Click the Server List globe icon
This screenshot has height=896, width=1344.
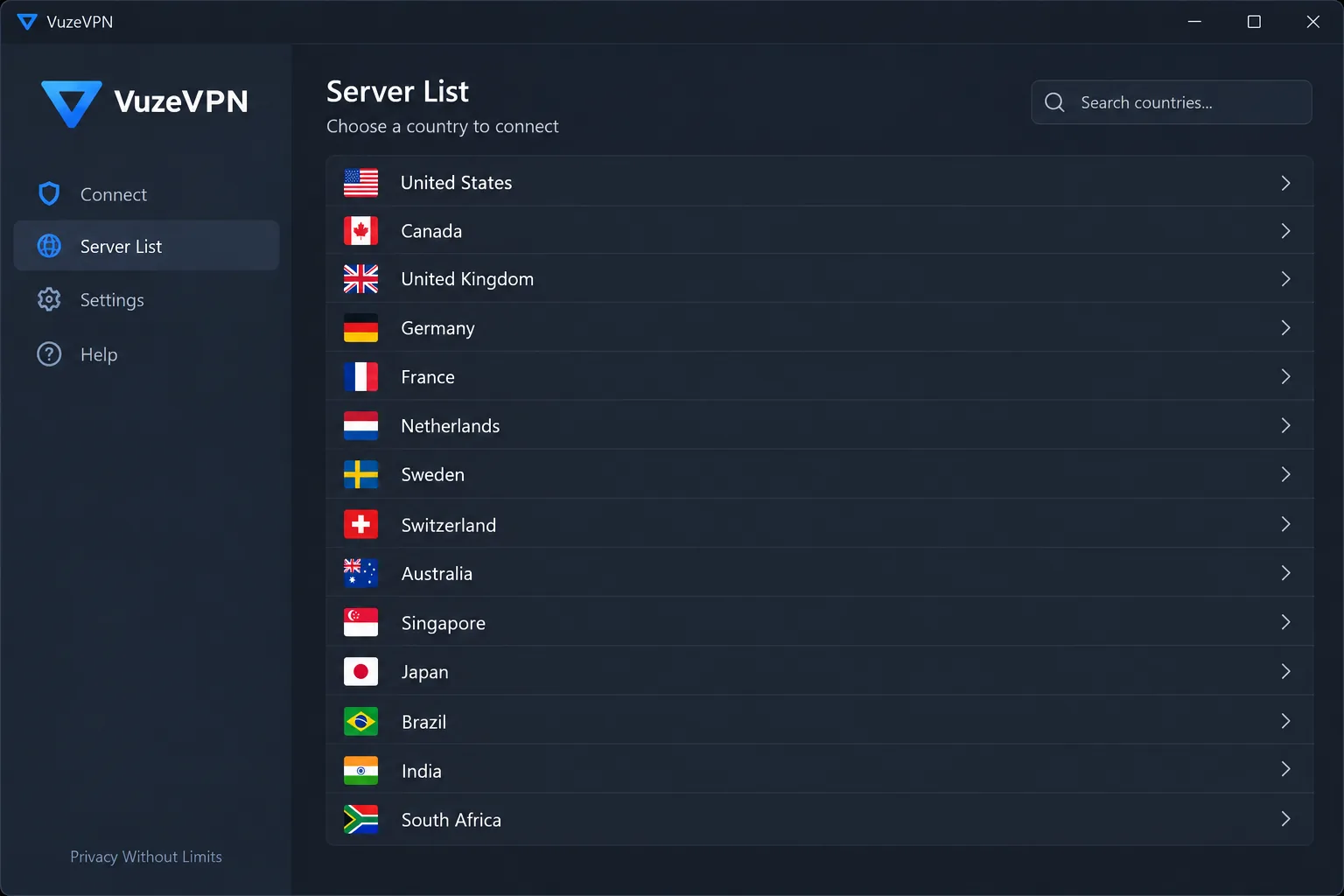pyautogui.click(x=49, y=246)
